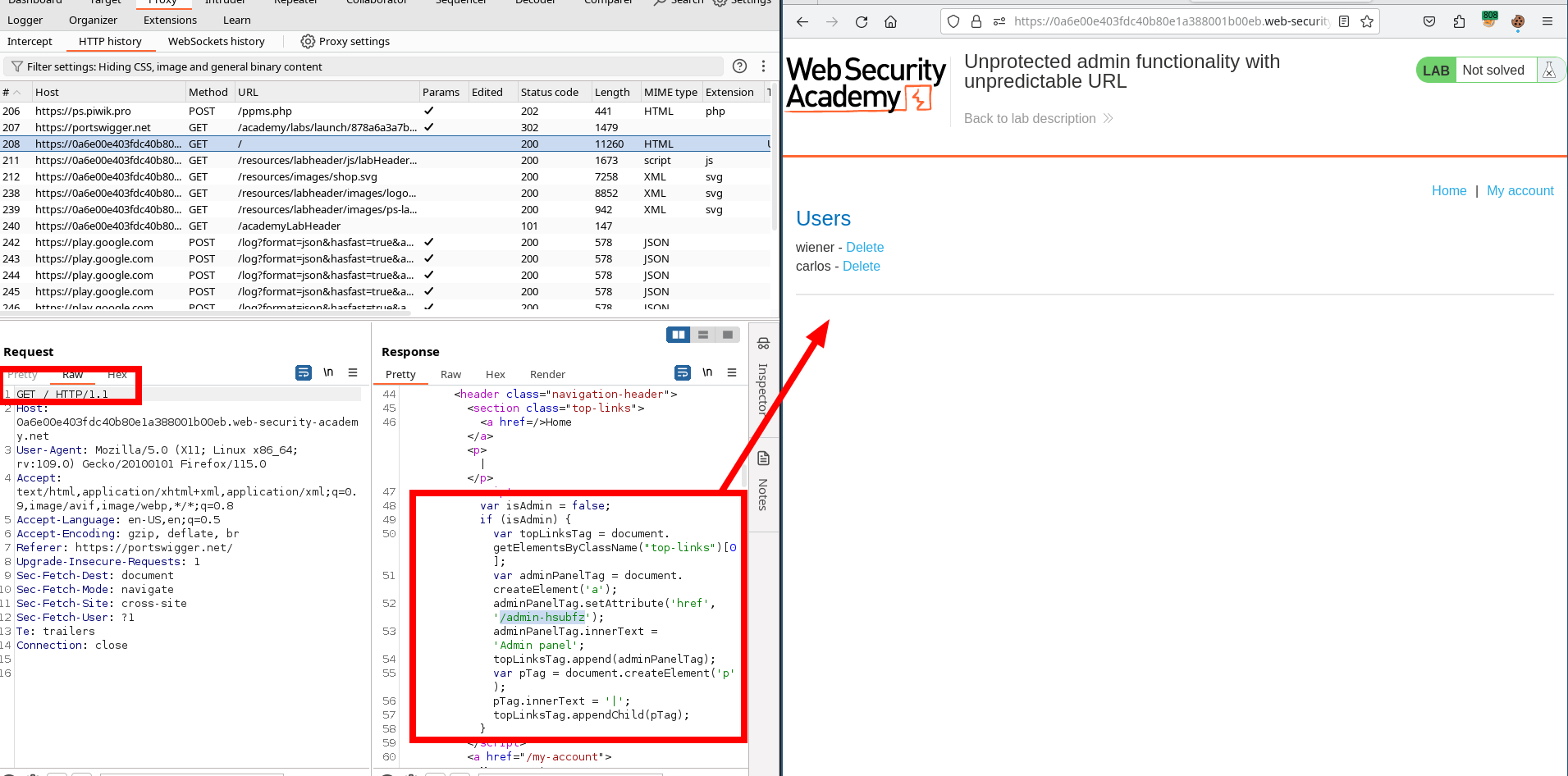Screen dimensions: 1568x776
Task: Open Request pane options menu
Action: click(x=353, y=372)
